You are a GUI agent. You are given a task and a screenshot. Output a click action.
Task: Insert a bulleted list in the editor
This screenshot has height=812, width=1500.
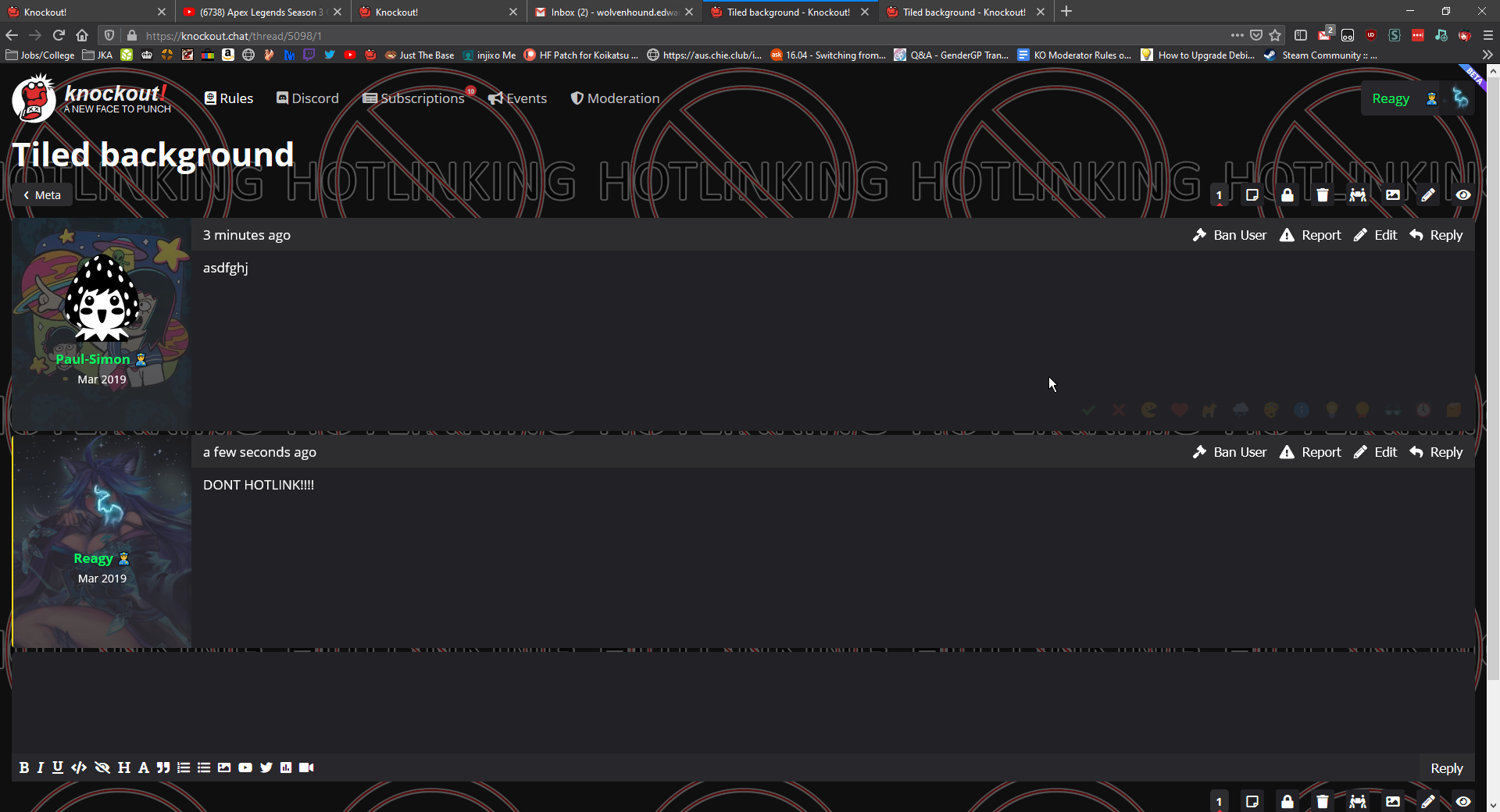tap(204, 767)
